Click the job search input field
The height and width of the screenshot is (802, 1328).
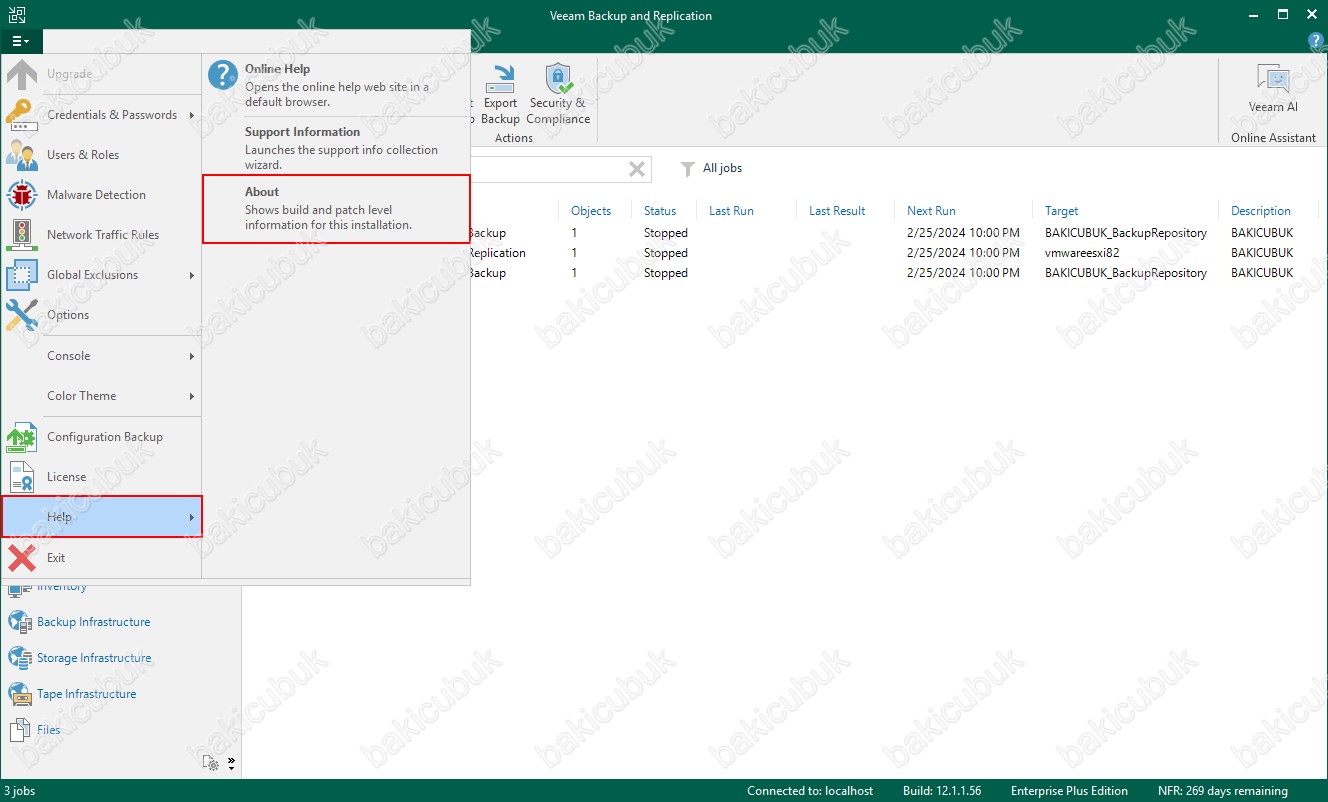pos(547,169)
